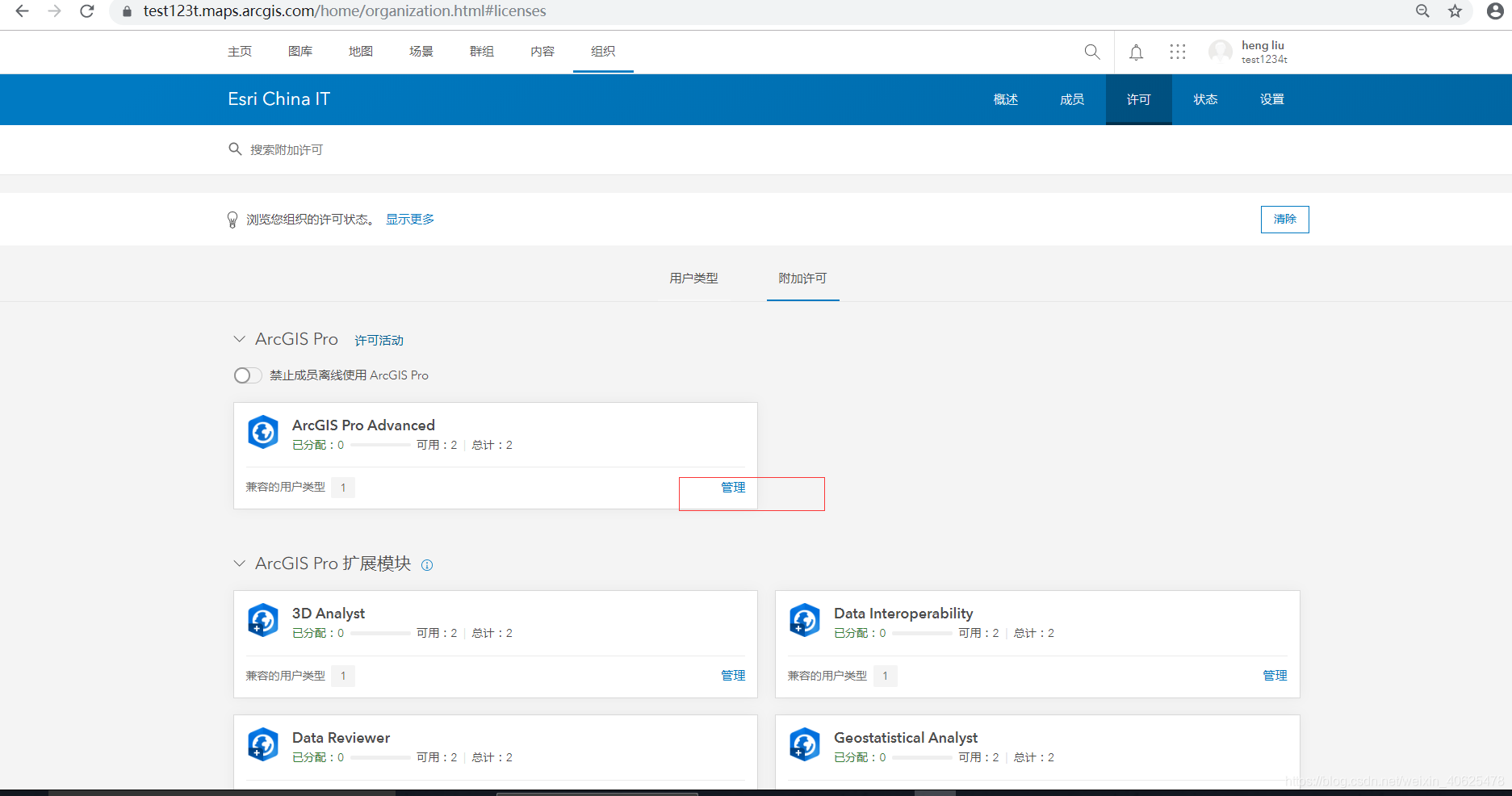
Task: Collapse the ArcGIS Pro section chevron
Action: 239,339
